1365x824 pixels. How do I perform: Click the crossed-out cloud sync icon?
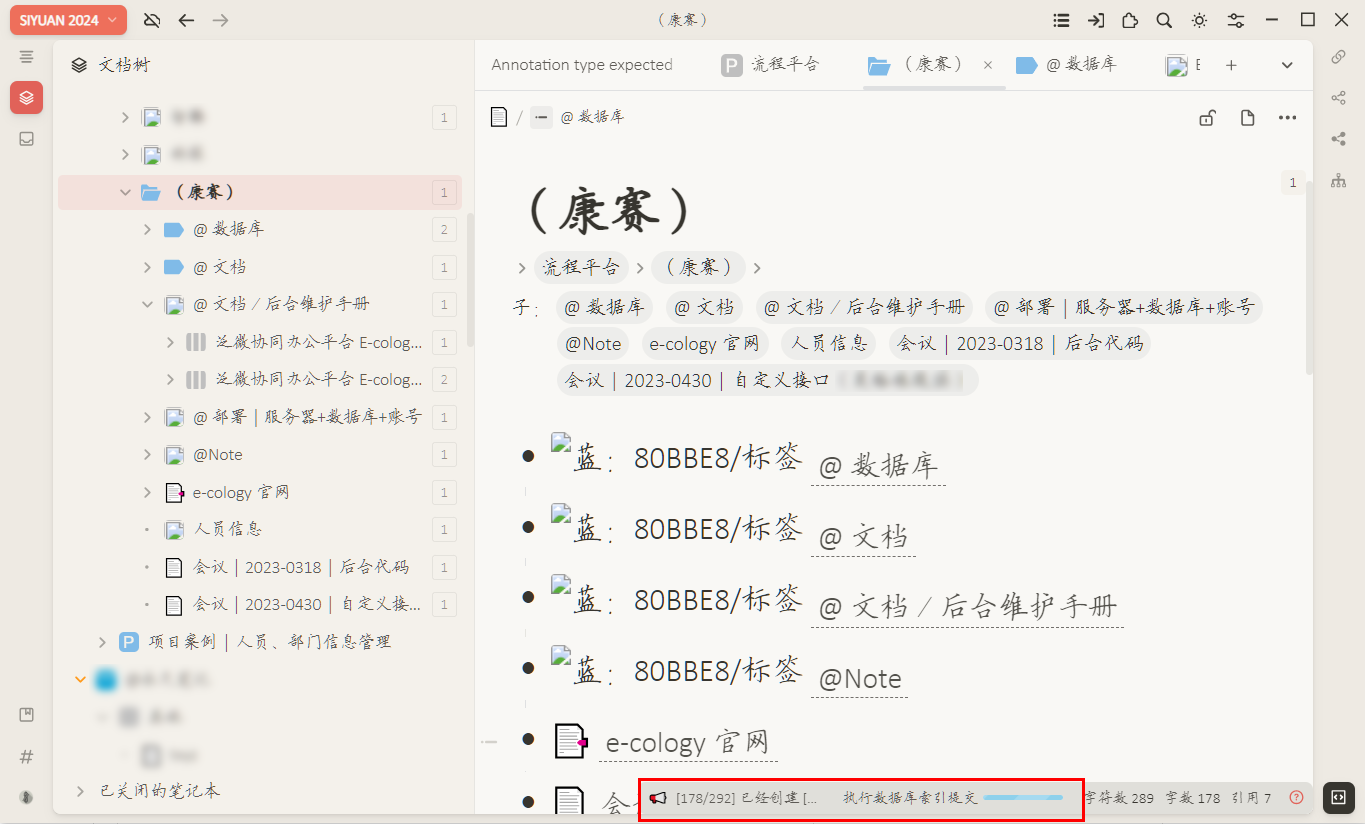pos(152,20)
